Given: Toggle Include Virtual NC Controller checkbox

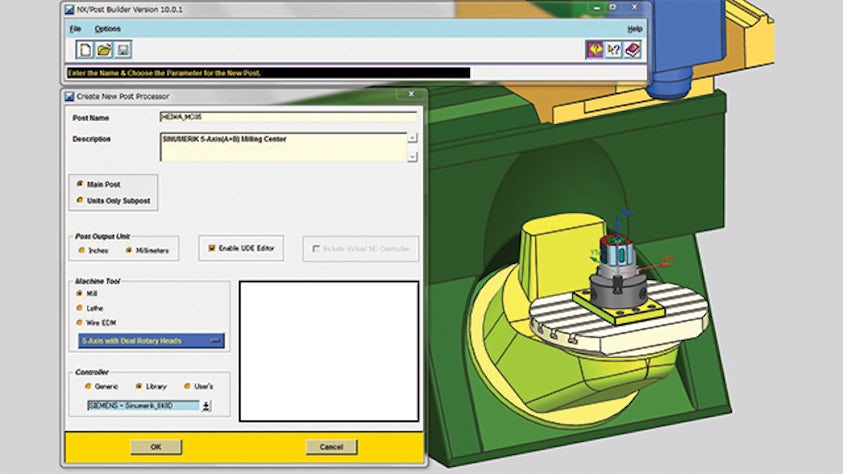Looking at the screenshot, I should click(x=316, y=249).
